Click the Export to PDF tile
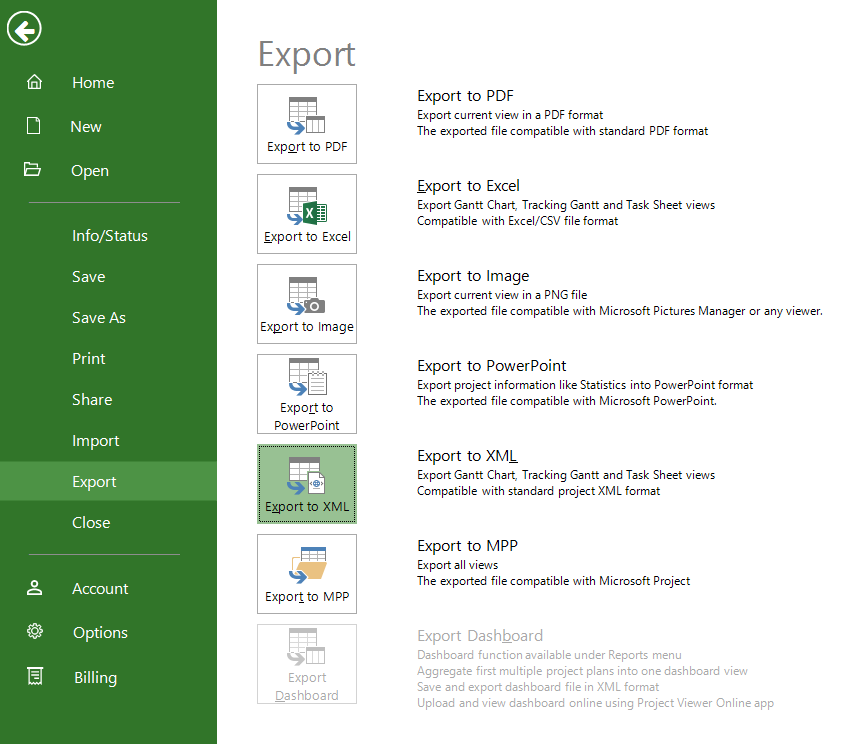 (x=307, y=124)
